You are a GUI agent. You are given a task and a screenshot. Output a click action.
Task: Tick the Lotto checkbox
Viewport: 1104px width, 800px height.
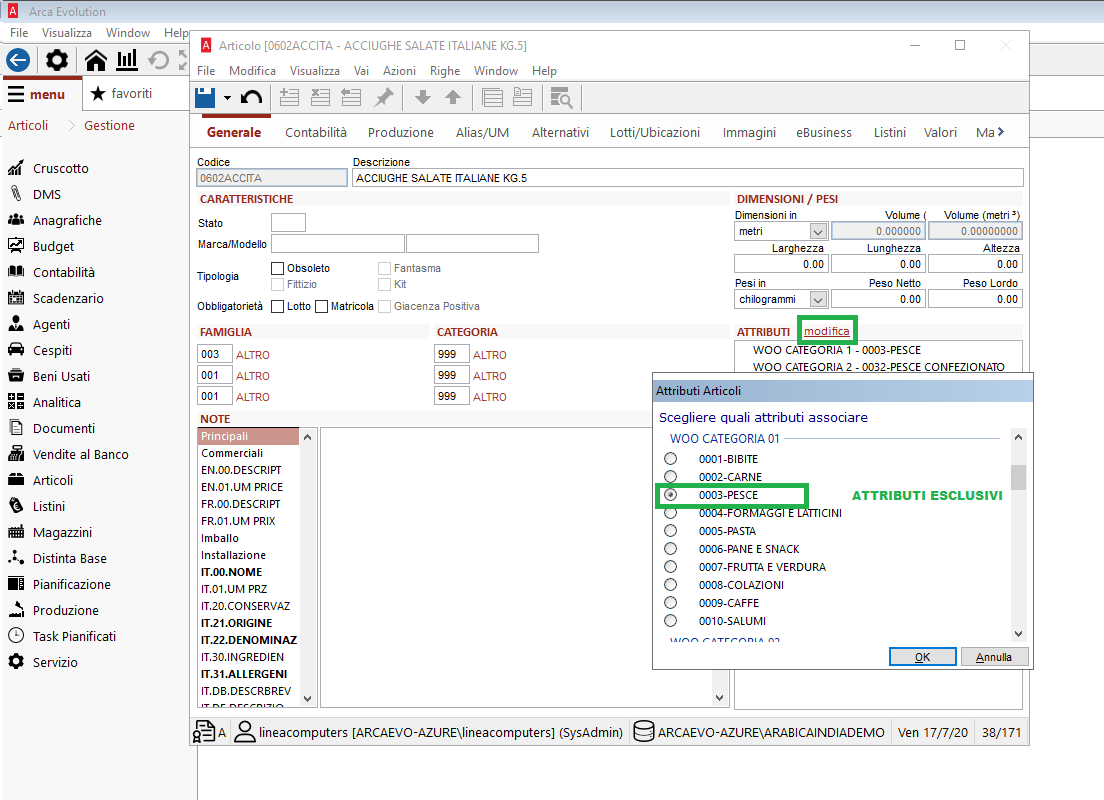[278, 306]
